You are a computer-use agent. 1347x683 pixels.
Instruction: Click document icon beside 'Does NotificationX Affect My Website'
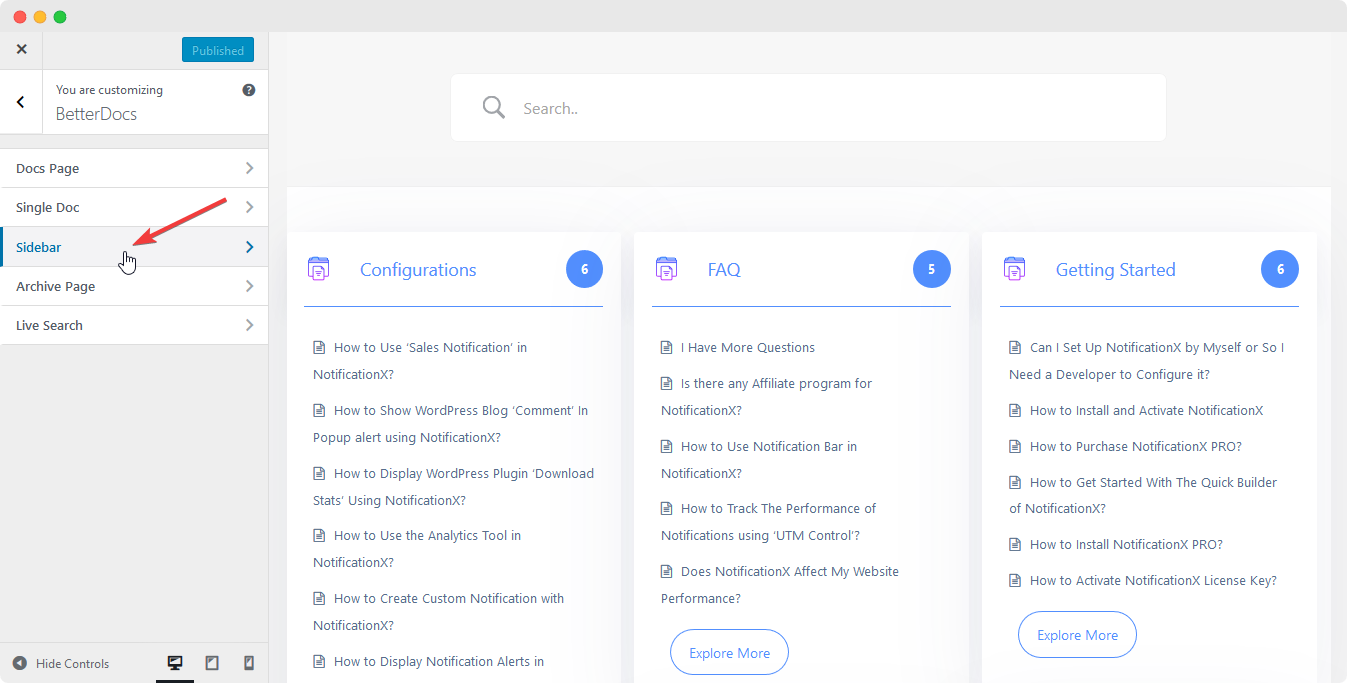[667, 571]
